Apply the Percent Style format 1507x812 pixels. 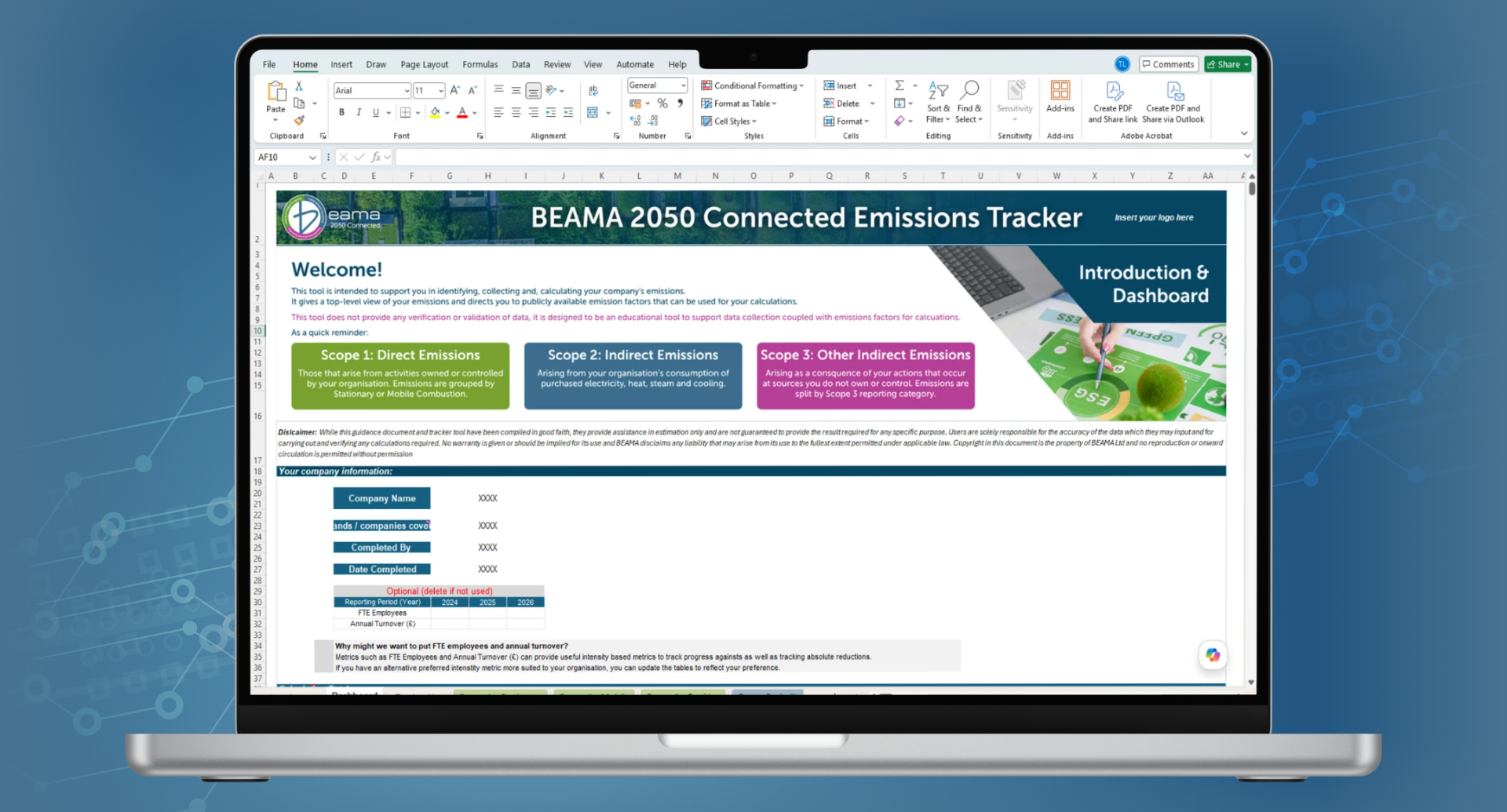662,103
